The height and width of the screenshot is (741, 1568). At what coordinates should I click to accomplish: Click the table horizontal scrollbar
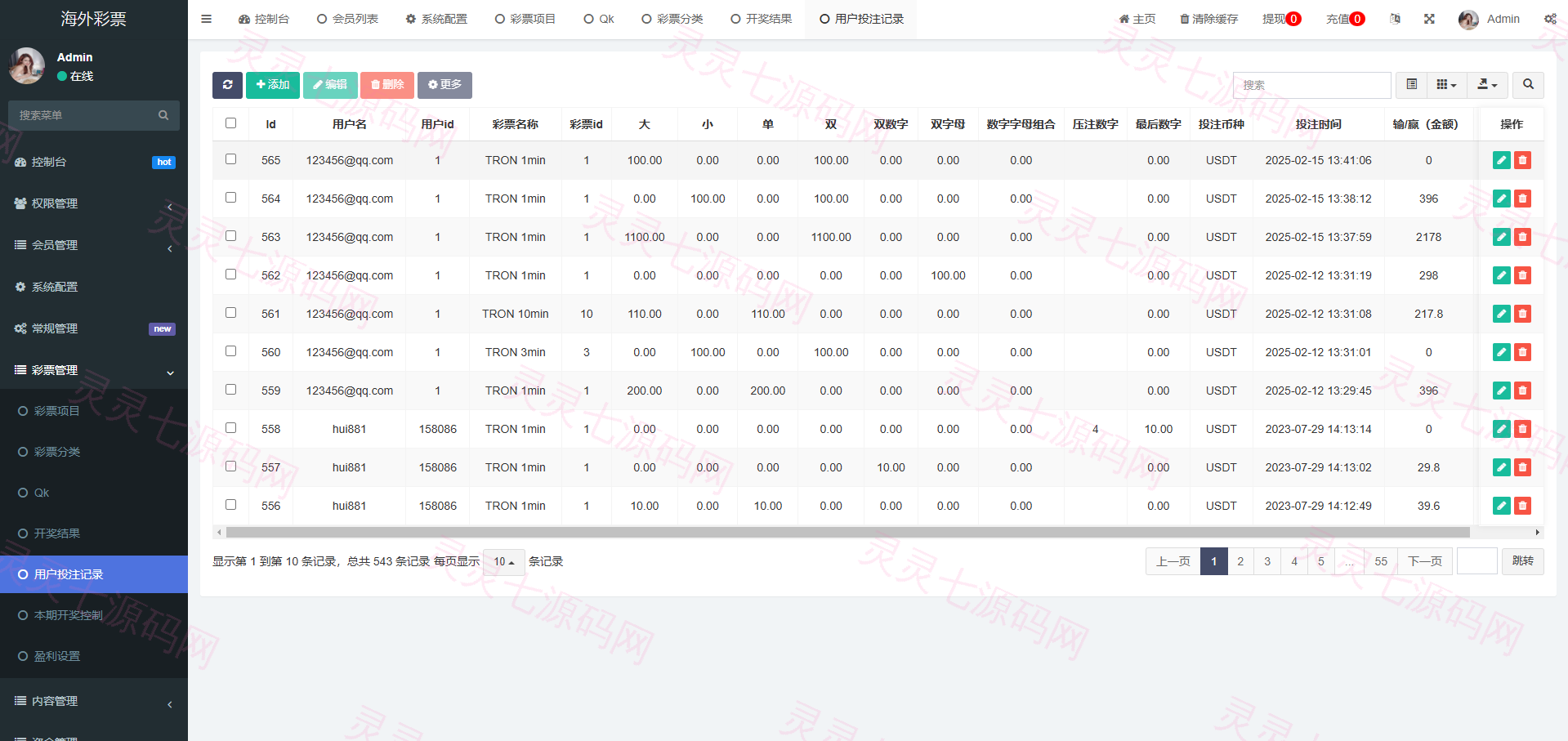(x=847, y=532)
